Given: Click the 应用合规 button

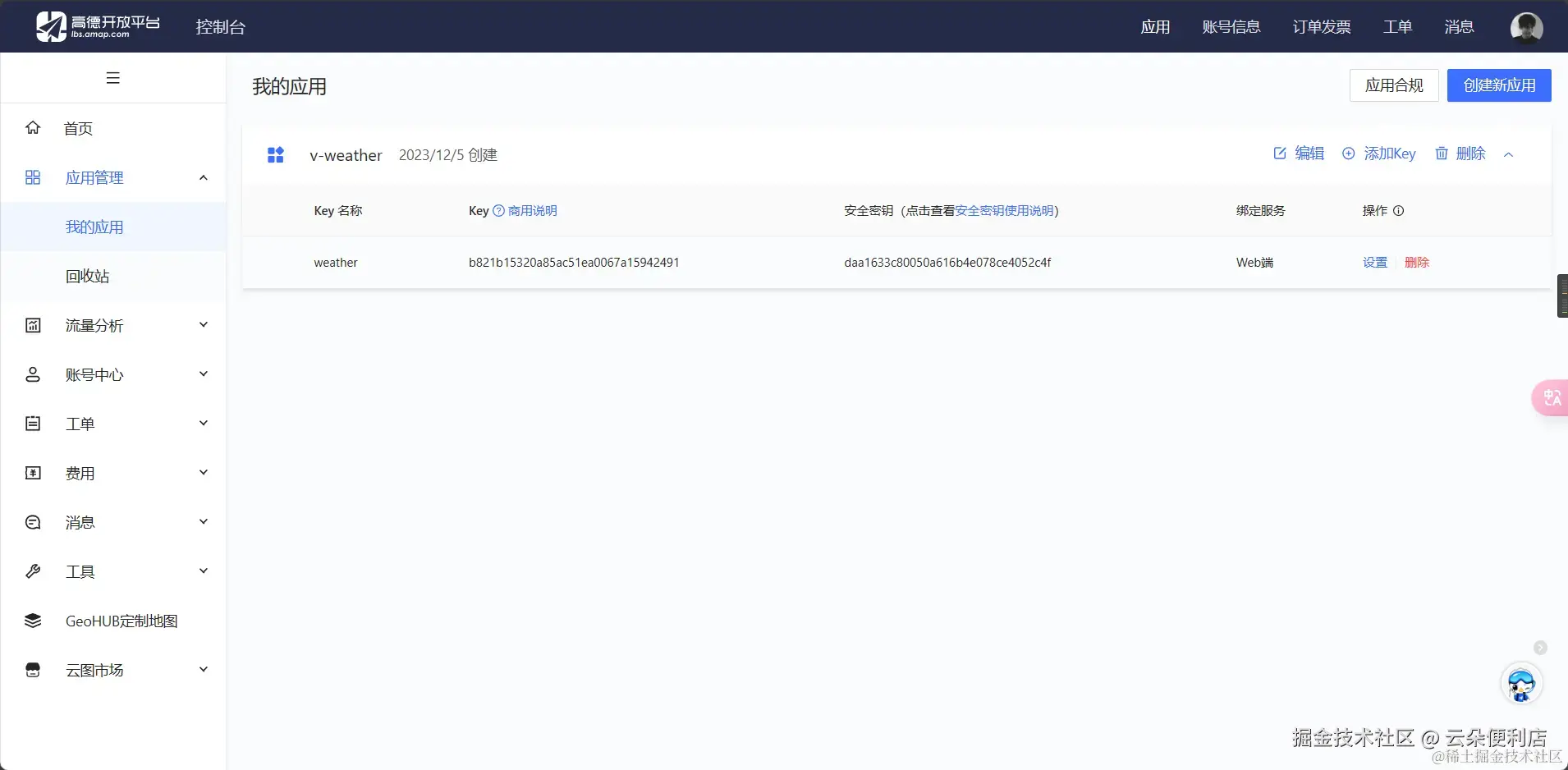Looking at the screenshot, I should 1394,85.
